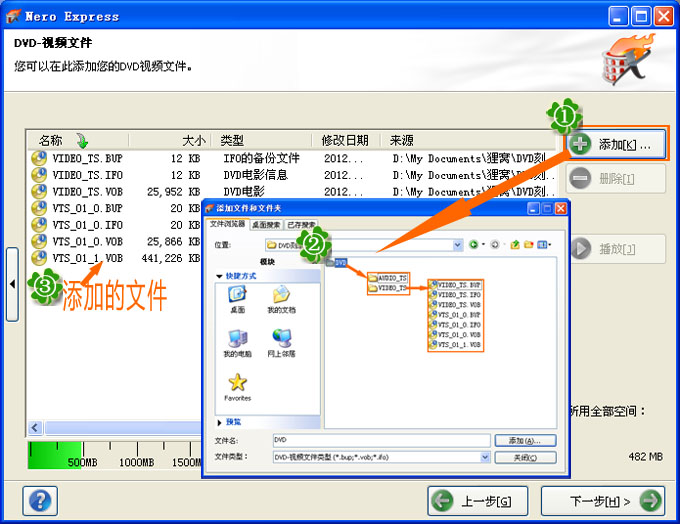Viewport: 680px width, 524px height.
Task: Select VTS_01_1.VOB file in the dialog list
Action: (x=455, y=345)
